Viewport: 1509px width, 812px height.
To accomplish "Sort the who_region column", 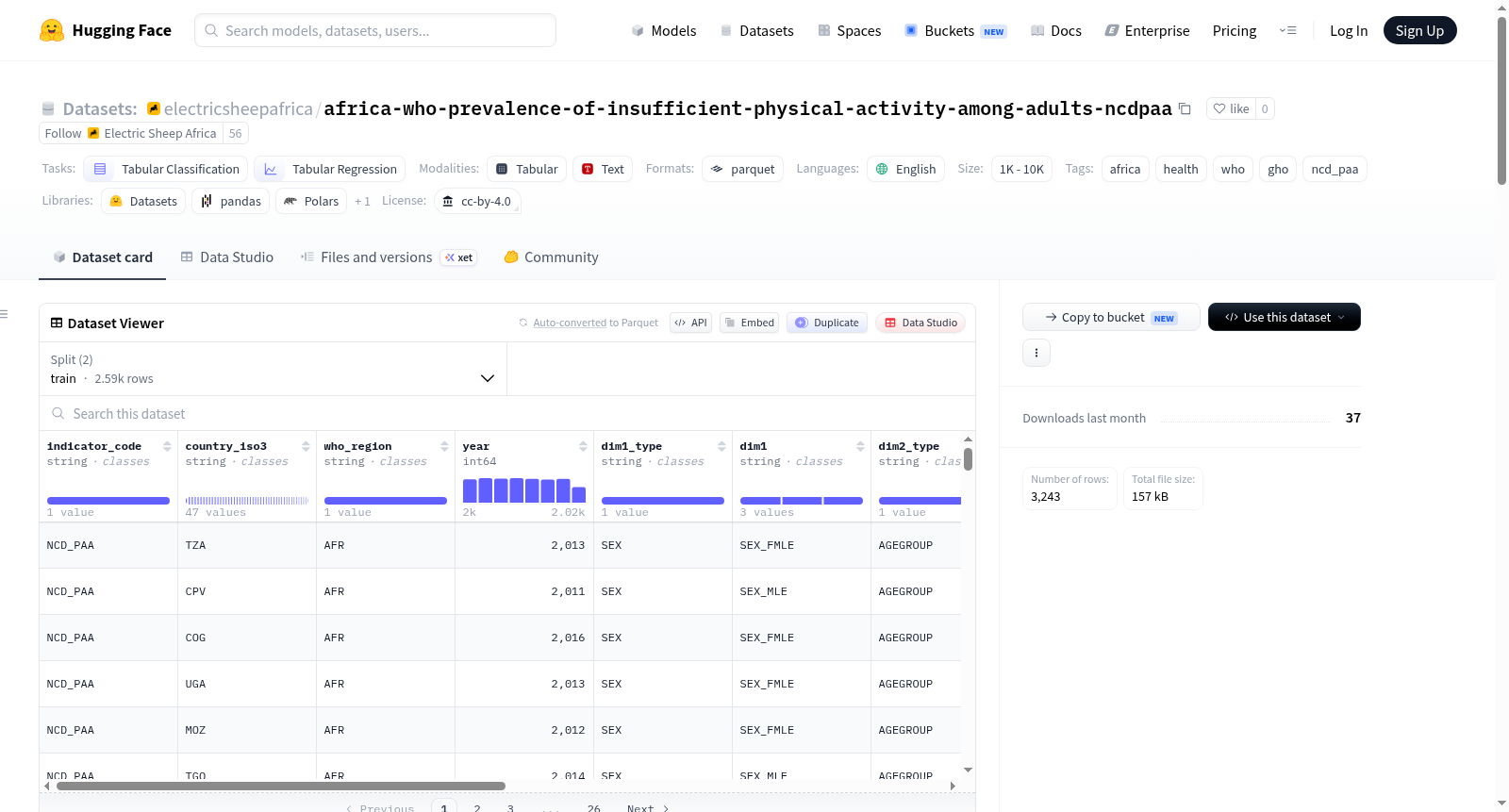I will [444, 446].
